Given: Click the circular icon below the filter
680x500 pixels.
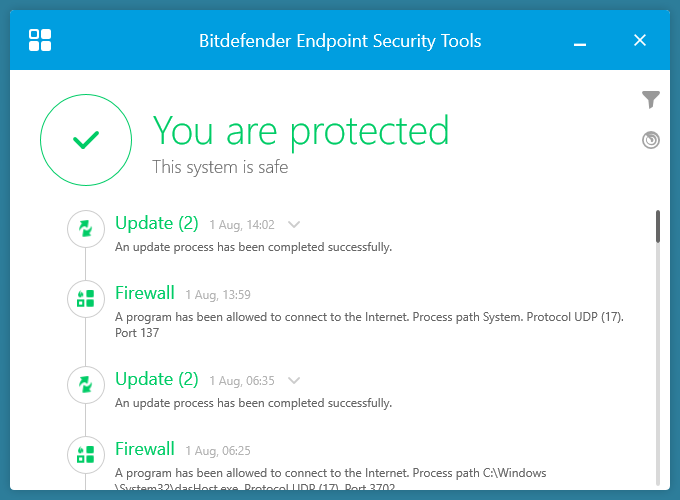Looking at the screenshot, I should (x=651, y=140).
